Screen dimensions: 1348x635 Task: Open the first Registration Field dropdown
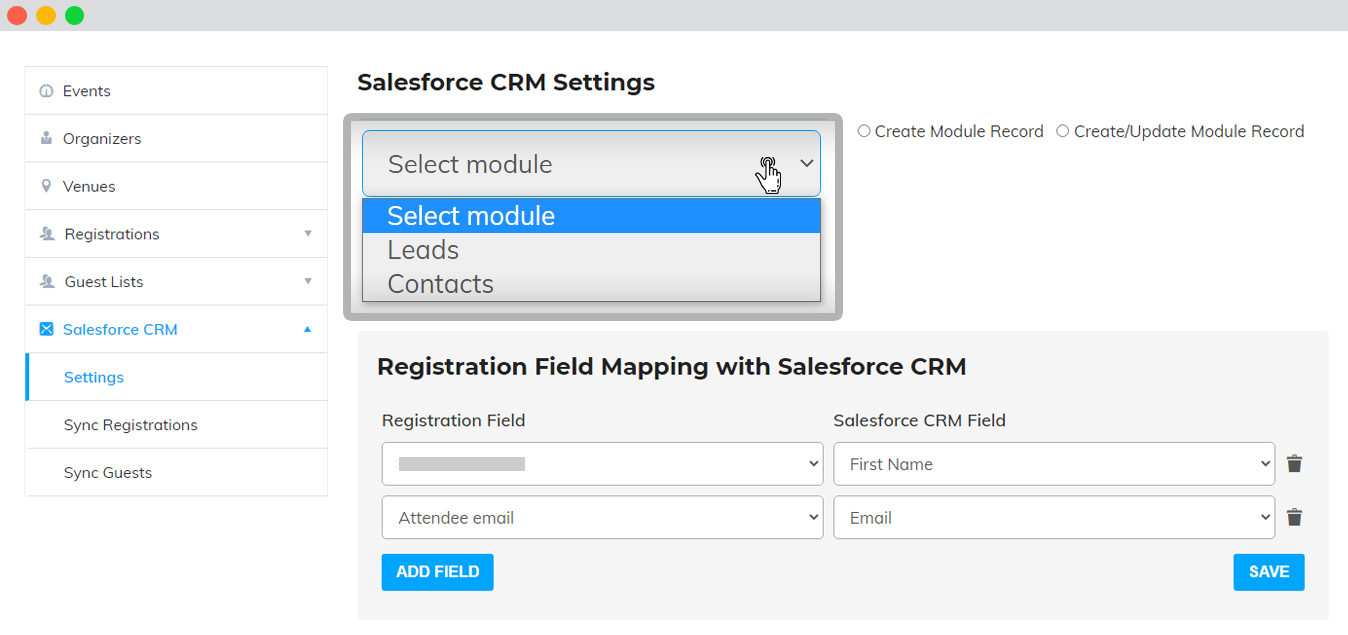coord(602,464)
